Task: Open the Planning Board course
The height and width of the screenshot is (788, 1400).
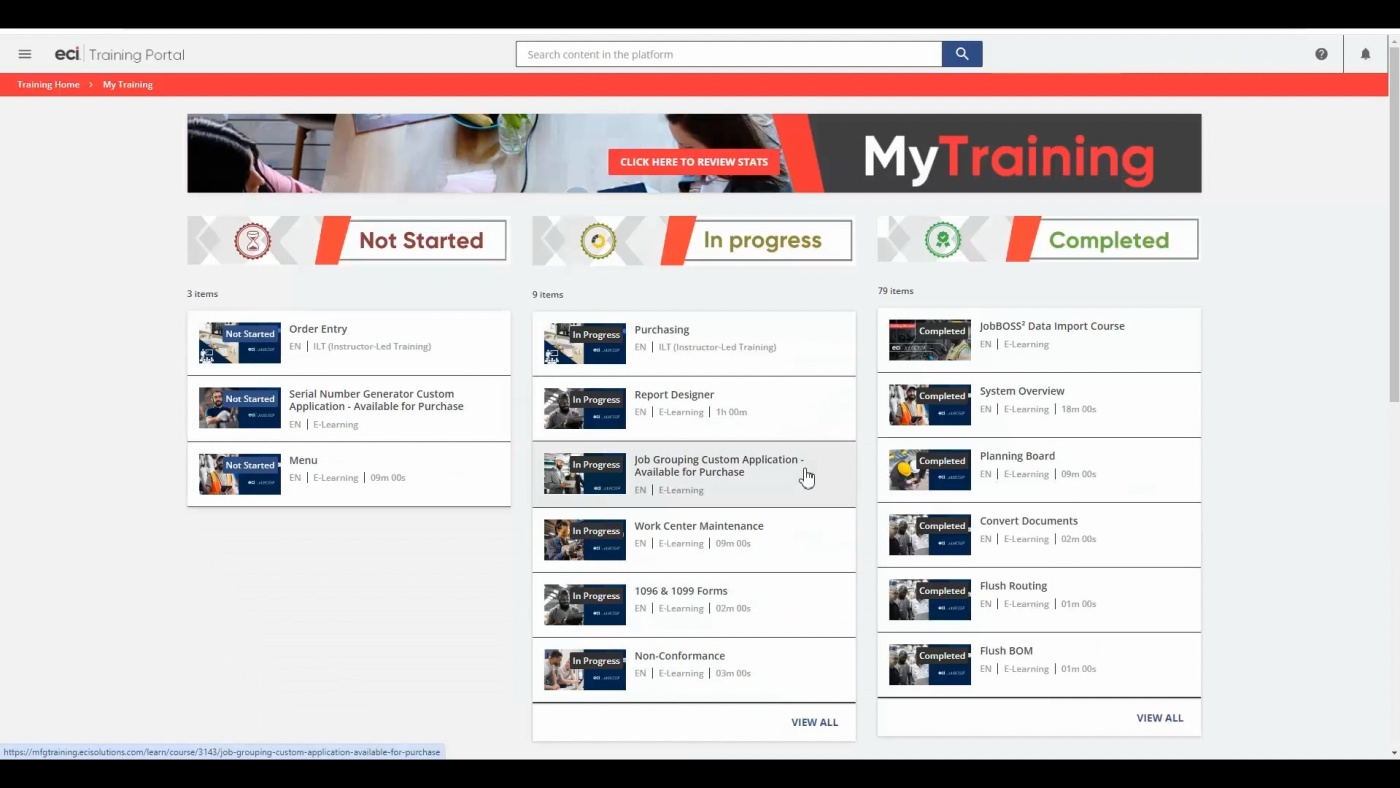Action: [1039, 470]
